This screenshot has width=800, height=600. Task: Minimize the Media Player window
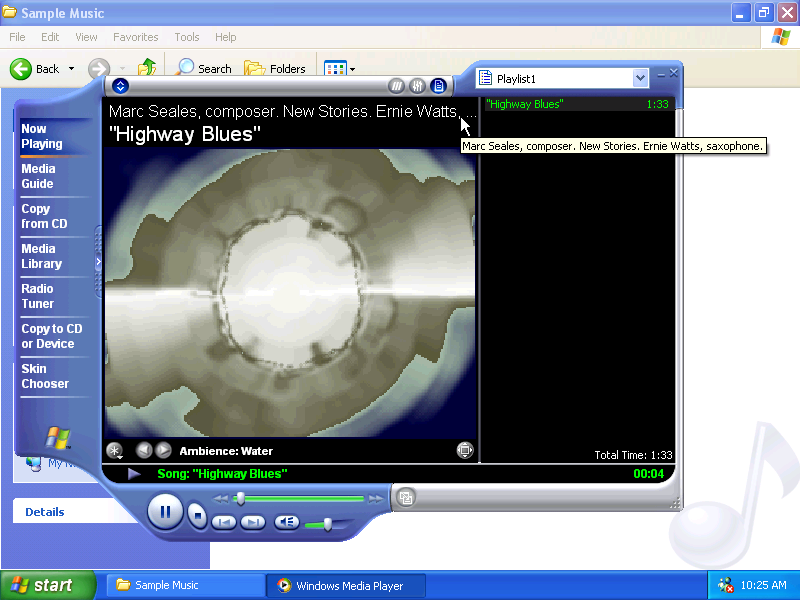661,74
